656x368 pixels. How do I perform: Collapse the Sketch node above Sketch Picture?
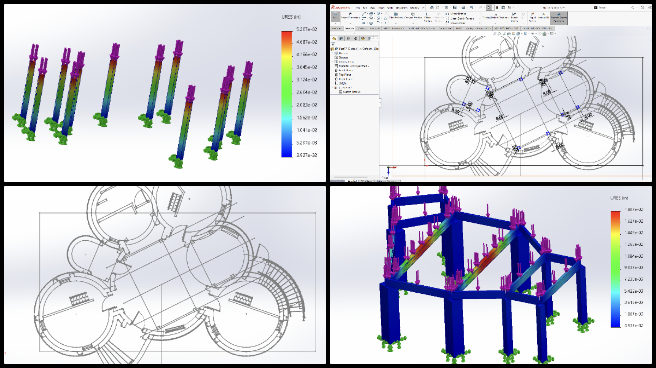[x=333, y=87]
